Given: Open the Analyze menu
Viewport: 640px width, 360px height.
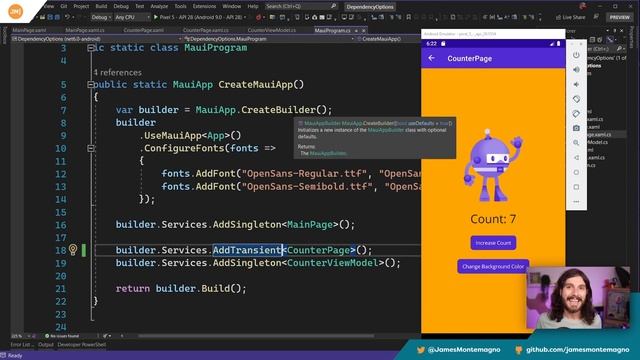Looking at the screenshot, I should [159, 6].
